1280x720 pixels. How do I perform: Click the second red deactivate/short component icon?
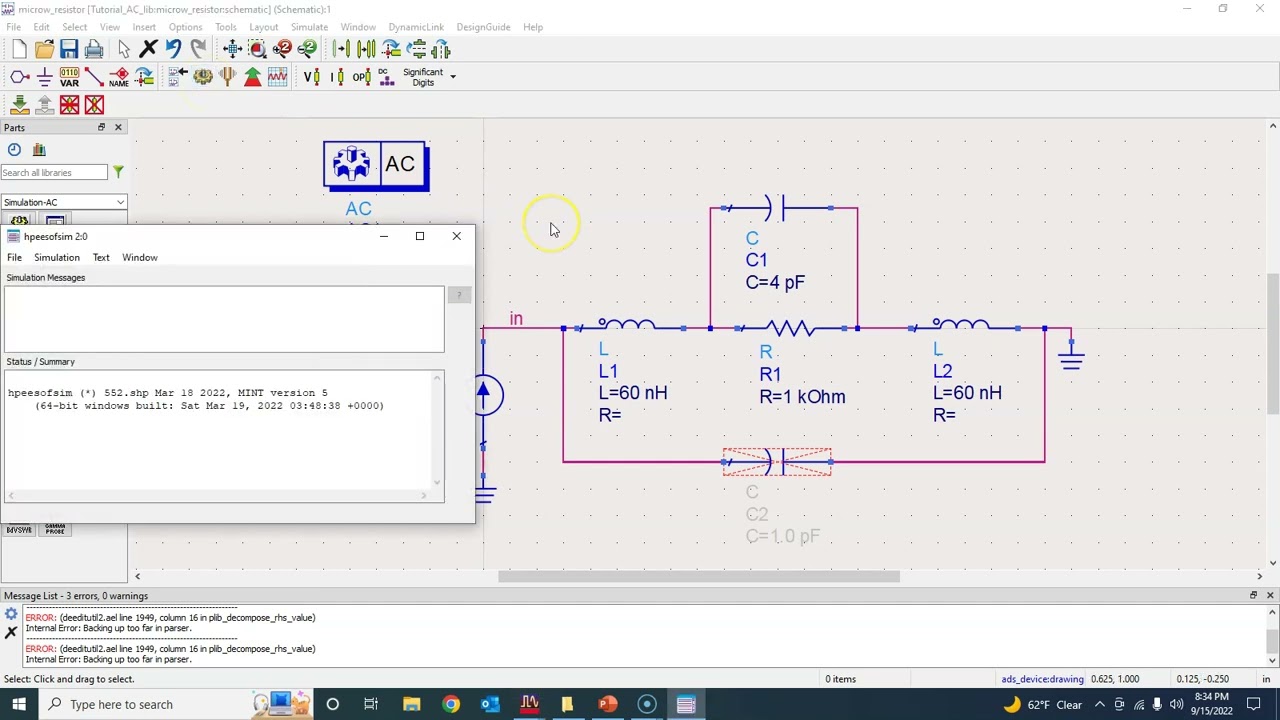click(94, 104)
